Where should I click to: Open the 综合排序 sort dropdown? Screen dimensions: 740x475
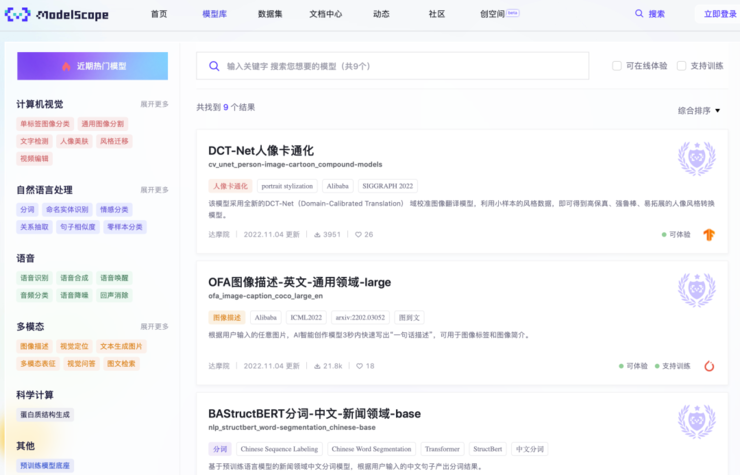coord(699,110)
